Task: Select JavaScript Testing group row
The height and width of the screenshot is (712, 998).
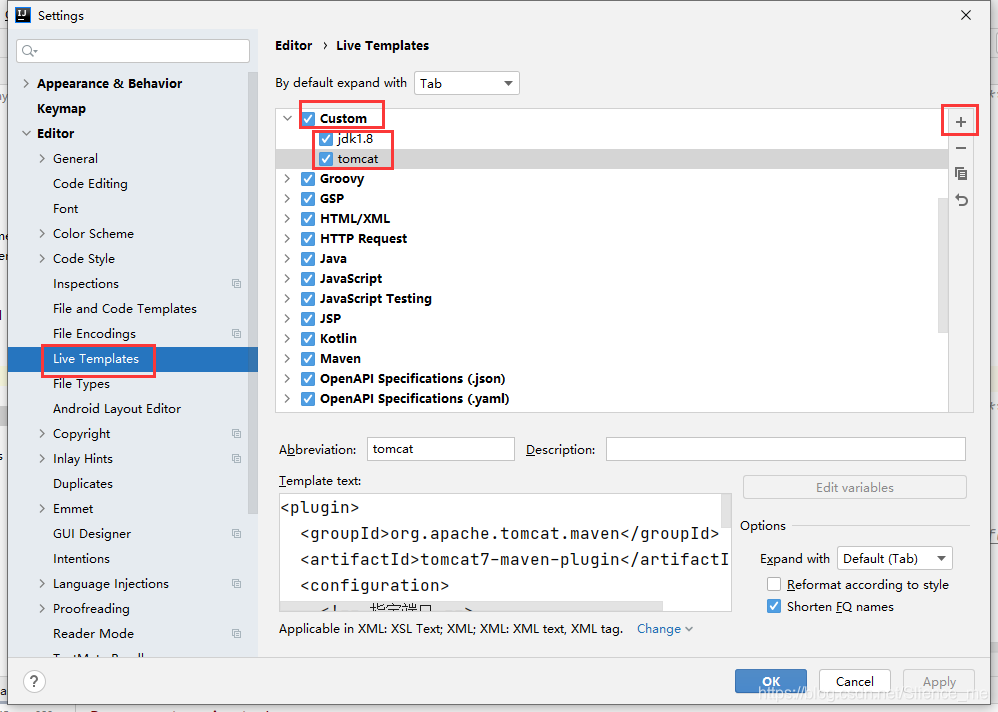Action: (x=612, y=298)
